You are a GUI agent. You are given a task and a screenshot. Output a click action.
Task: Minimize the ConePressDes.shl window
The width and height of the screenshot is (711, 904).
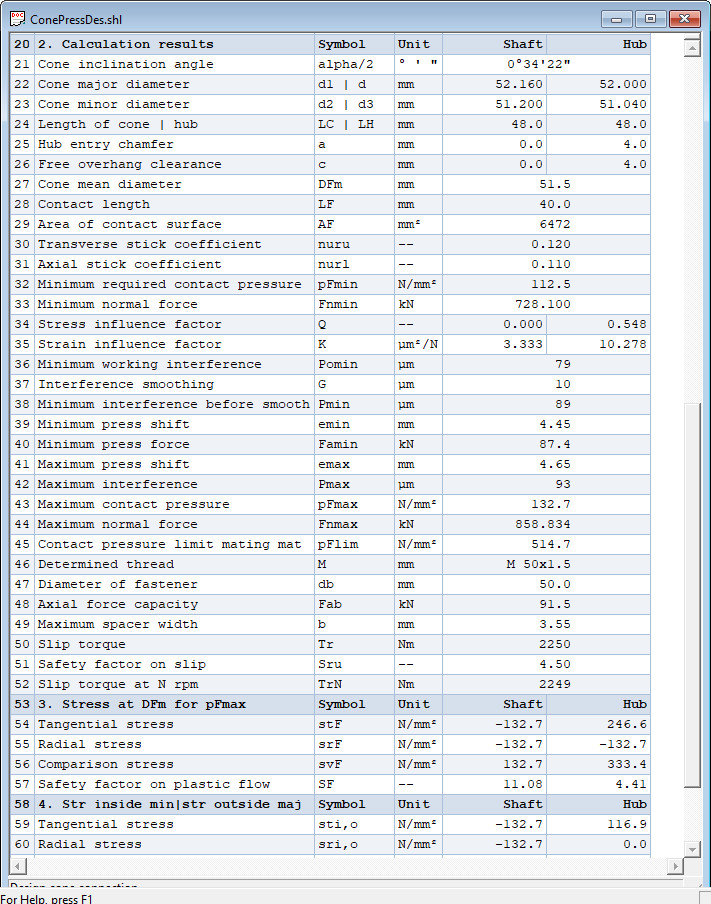point(616,19)
